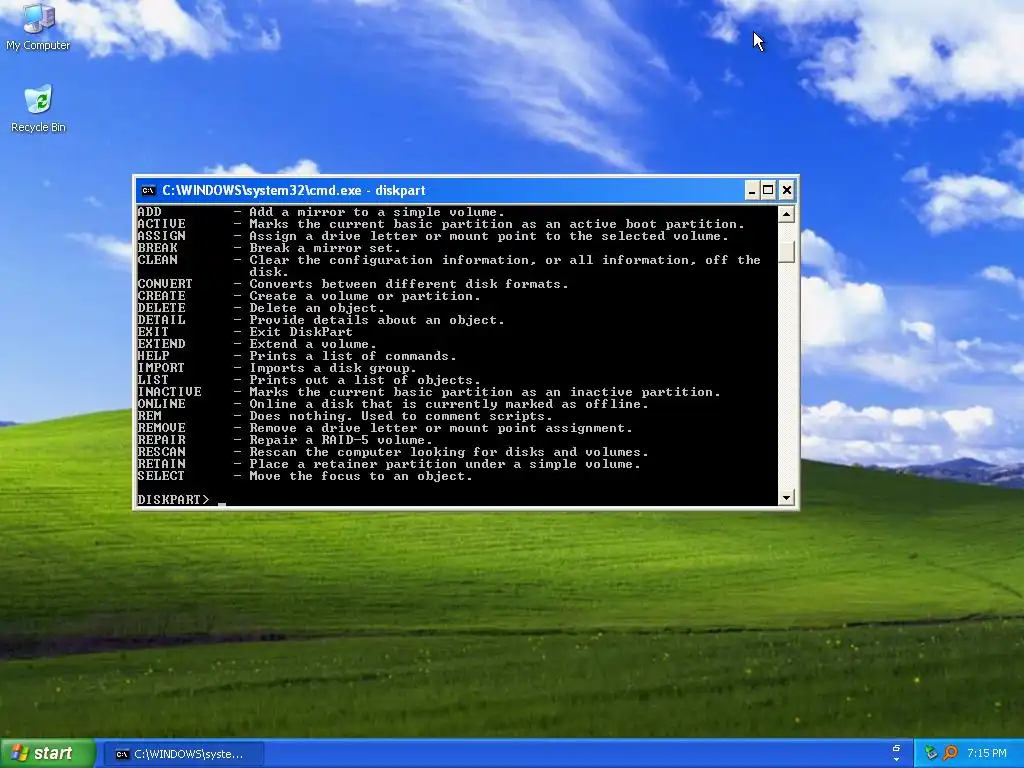Click the ADD command text

(150, 212)
